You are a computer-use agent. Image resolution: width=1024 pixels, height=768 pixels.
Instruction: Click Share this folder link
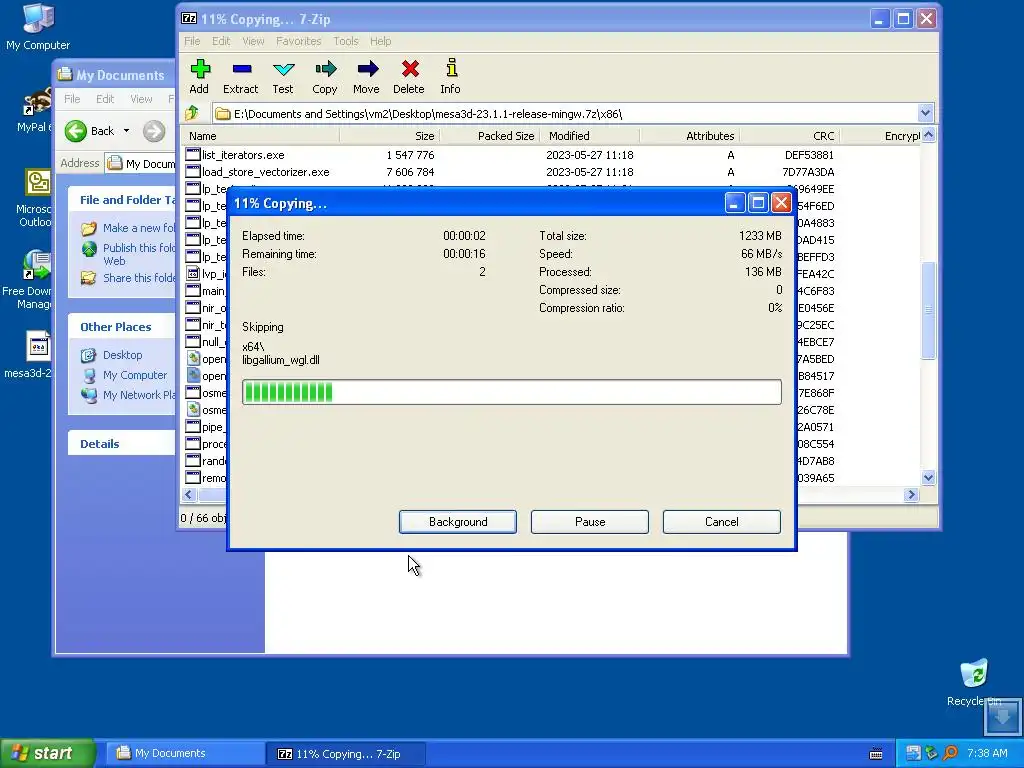pyautogui.click(x=128, y=278)
